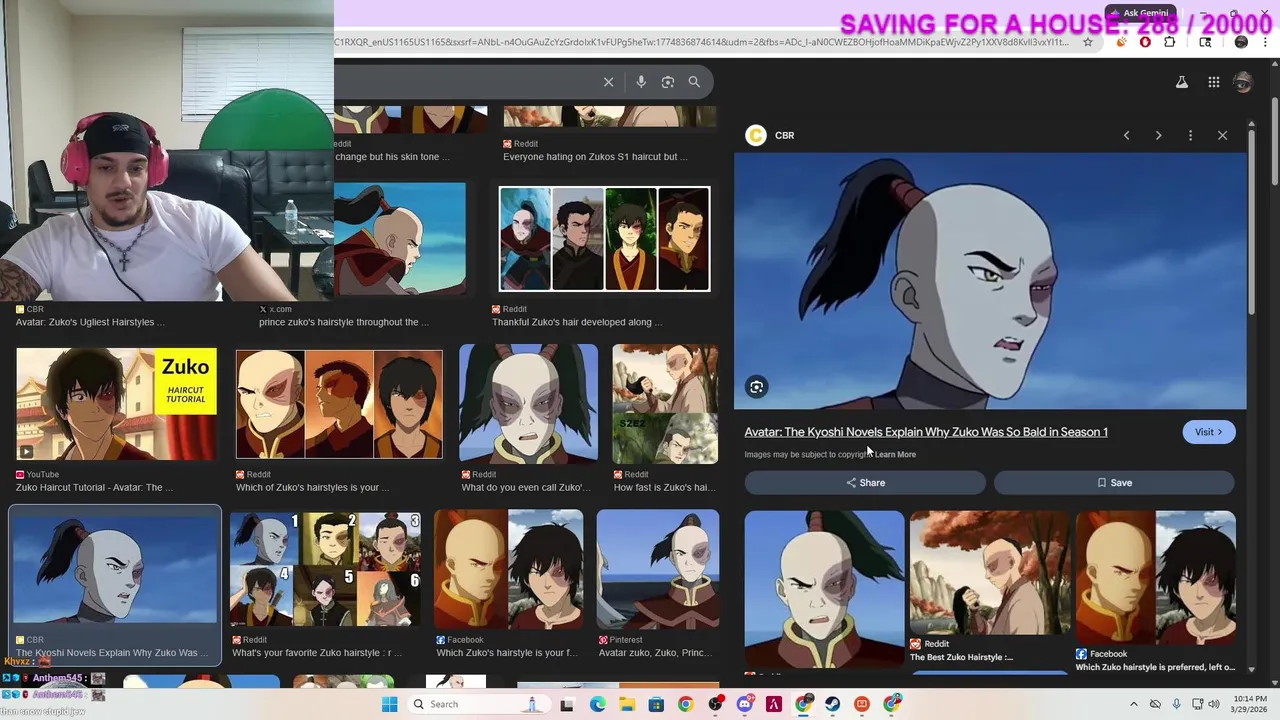This screenshot has width=1280, height=720.
Task: Click the tray microphone icon
Action: click(1176, 704)
